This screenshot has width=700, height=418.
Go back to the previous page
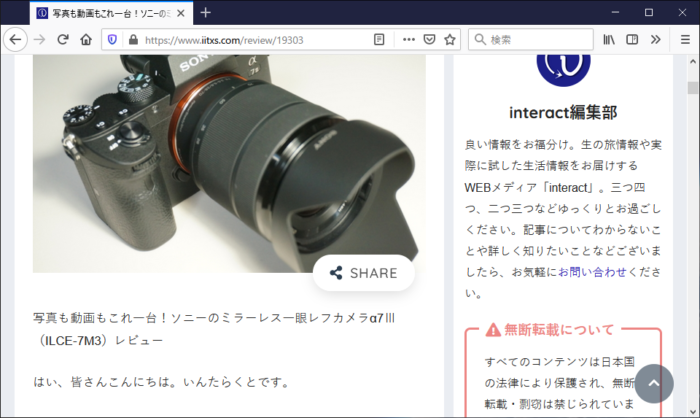(x=15, y=40)
